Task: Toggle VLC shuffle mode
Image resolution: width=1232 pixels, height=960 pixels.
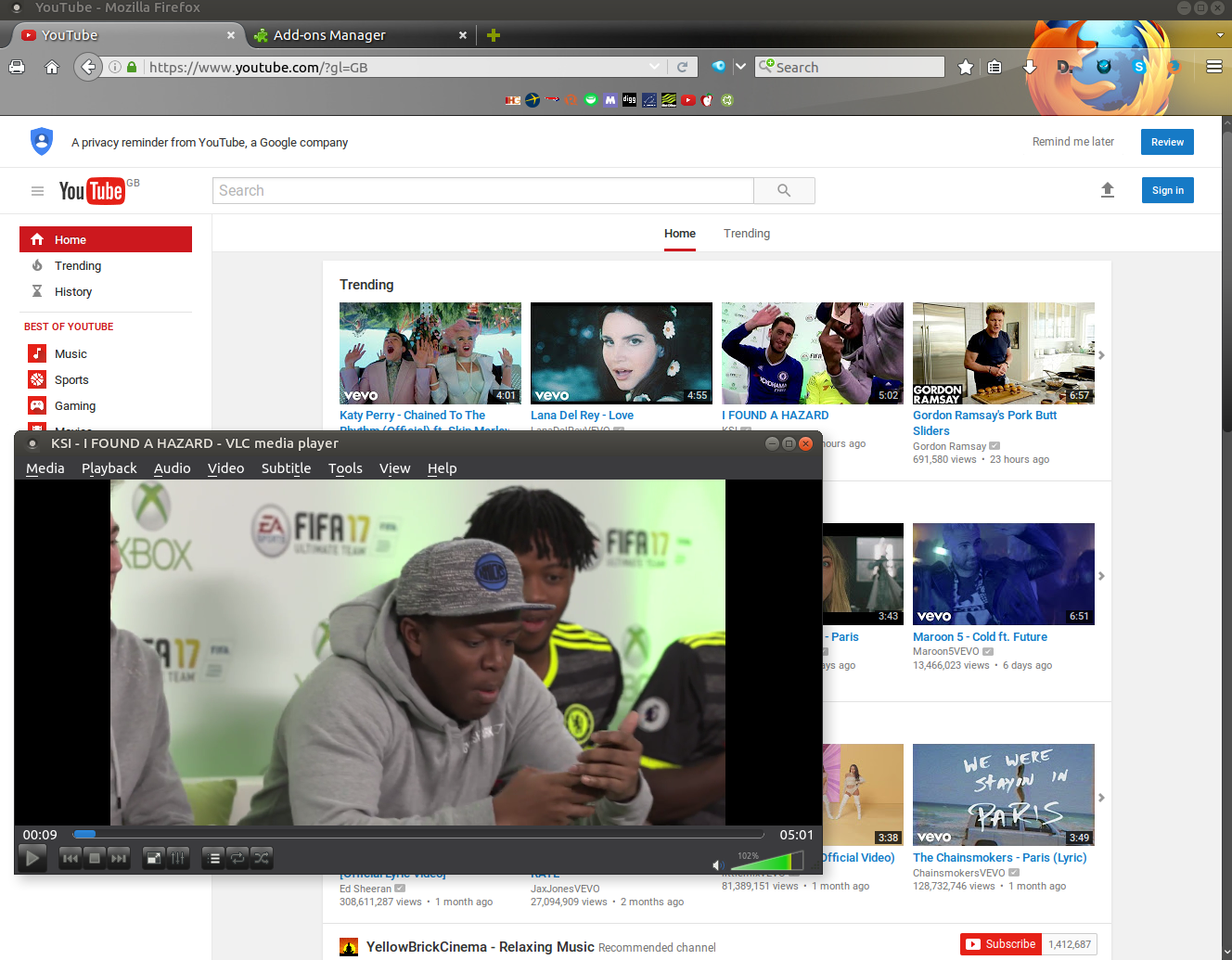Action: pos(262,858)
